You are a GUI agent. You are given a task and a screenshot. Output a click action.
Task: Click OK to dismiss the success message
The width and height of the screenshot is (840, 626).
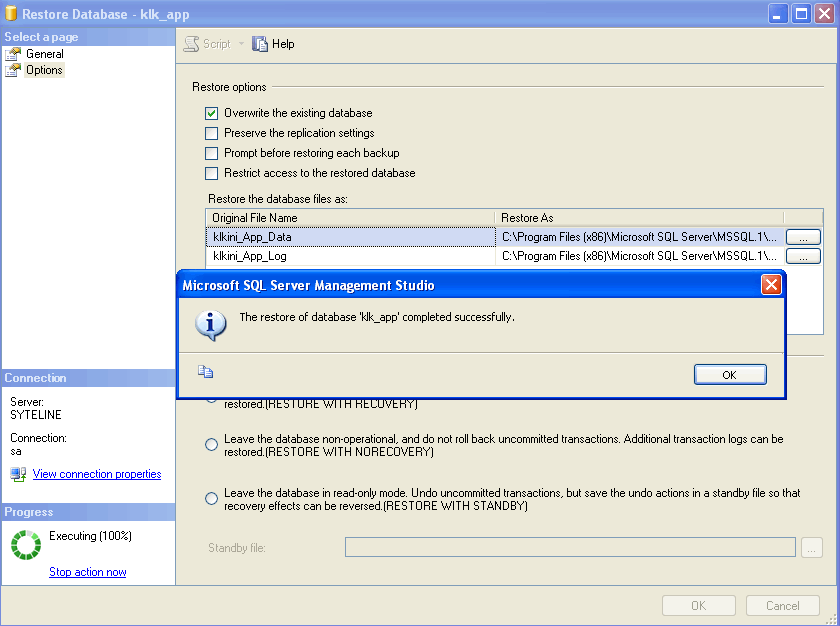730,373
